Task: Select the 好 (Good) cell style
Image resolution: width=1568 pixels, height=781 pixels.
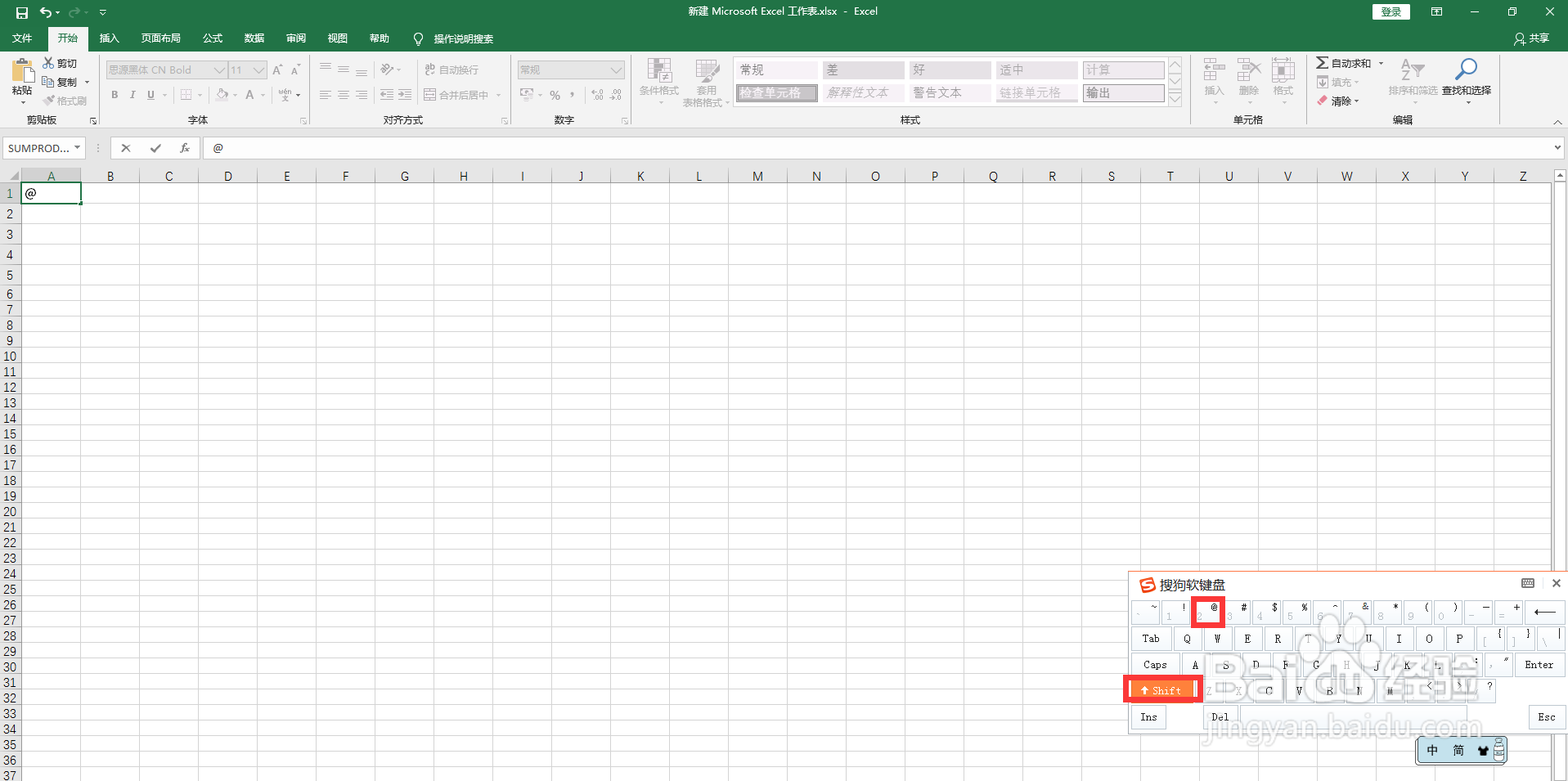Action: [950, 70]
